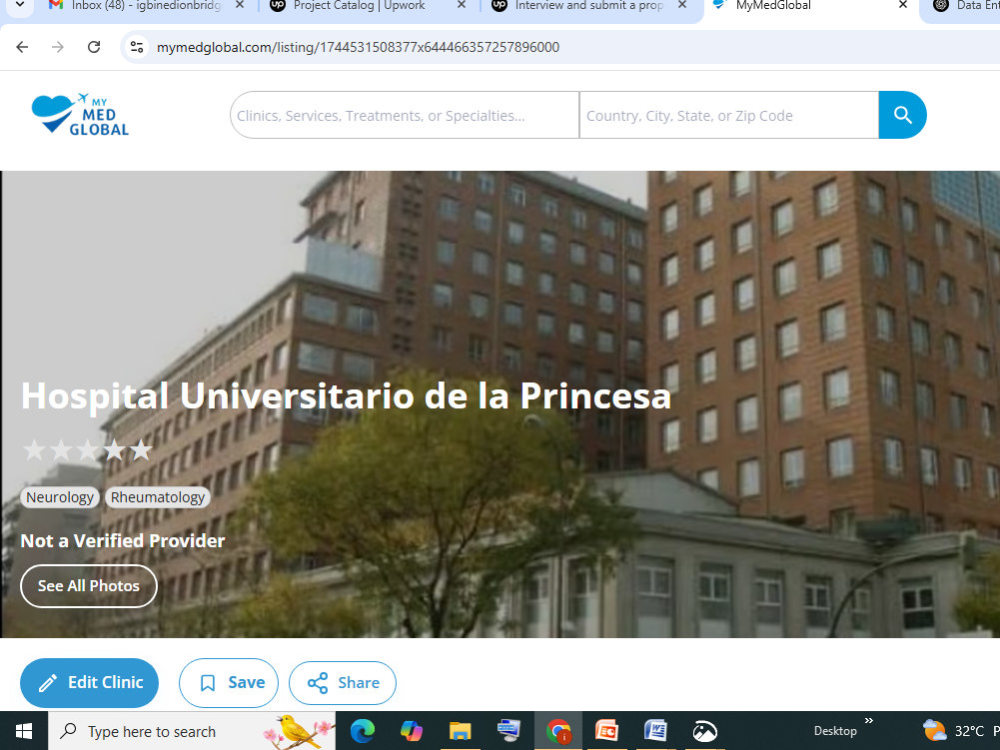Close the Project Catalog Upwork tab
This screenshot has width=1000, height=750.
coord(461,5)
